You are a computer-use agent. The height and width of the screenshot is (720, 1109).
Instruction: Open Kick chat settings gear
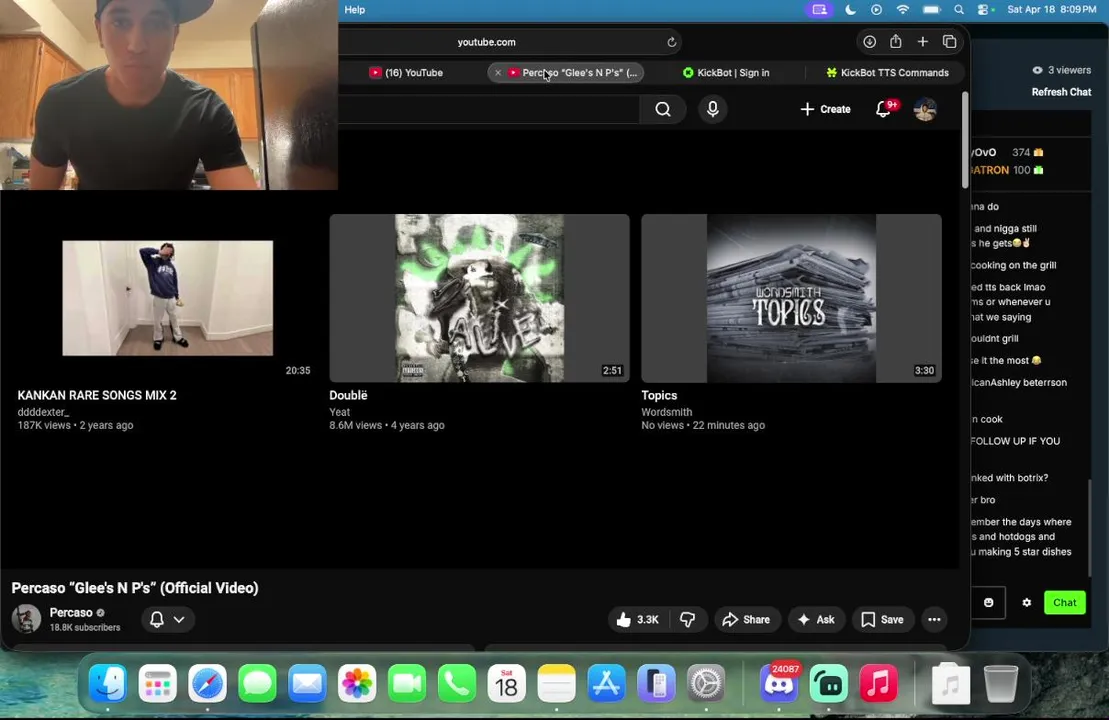(x=1027, y=603)
